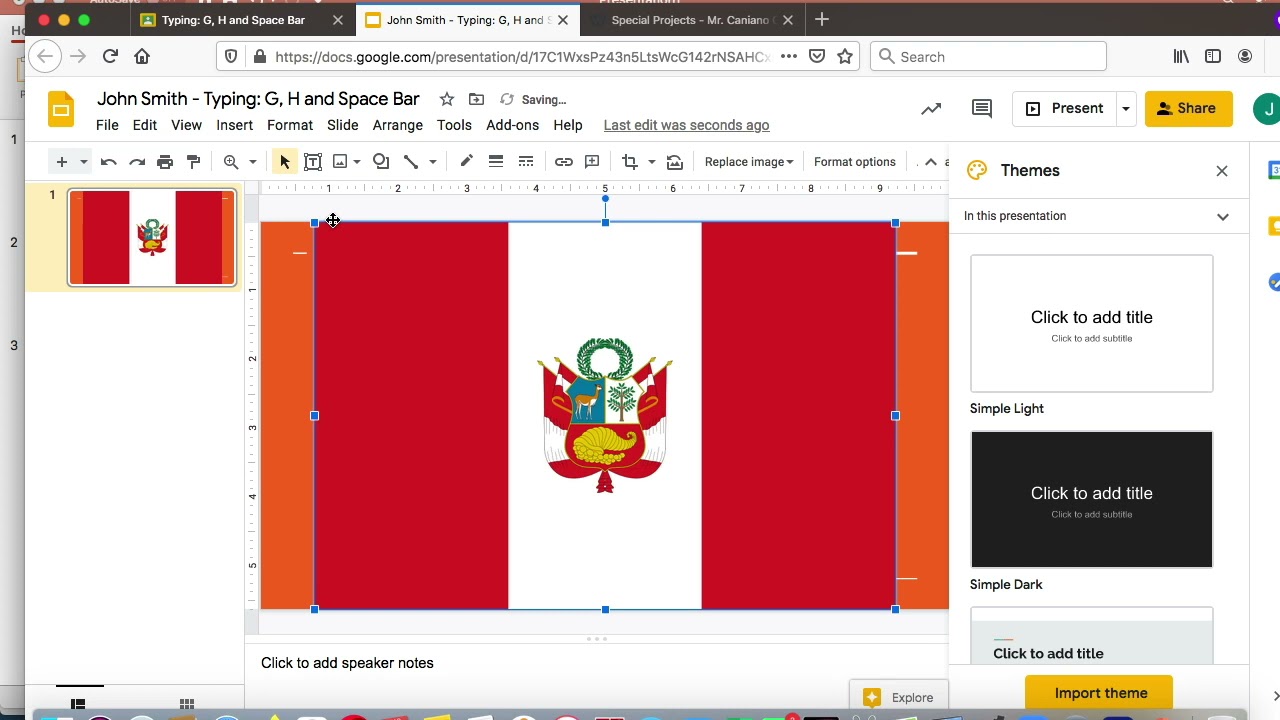The height and width of the screenshot is (720, 1280).
Task: Edit the presentation title text
Action: [258, 99]
